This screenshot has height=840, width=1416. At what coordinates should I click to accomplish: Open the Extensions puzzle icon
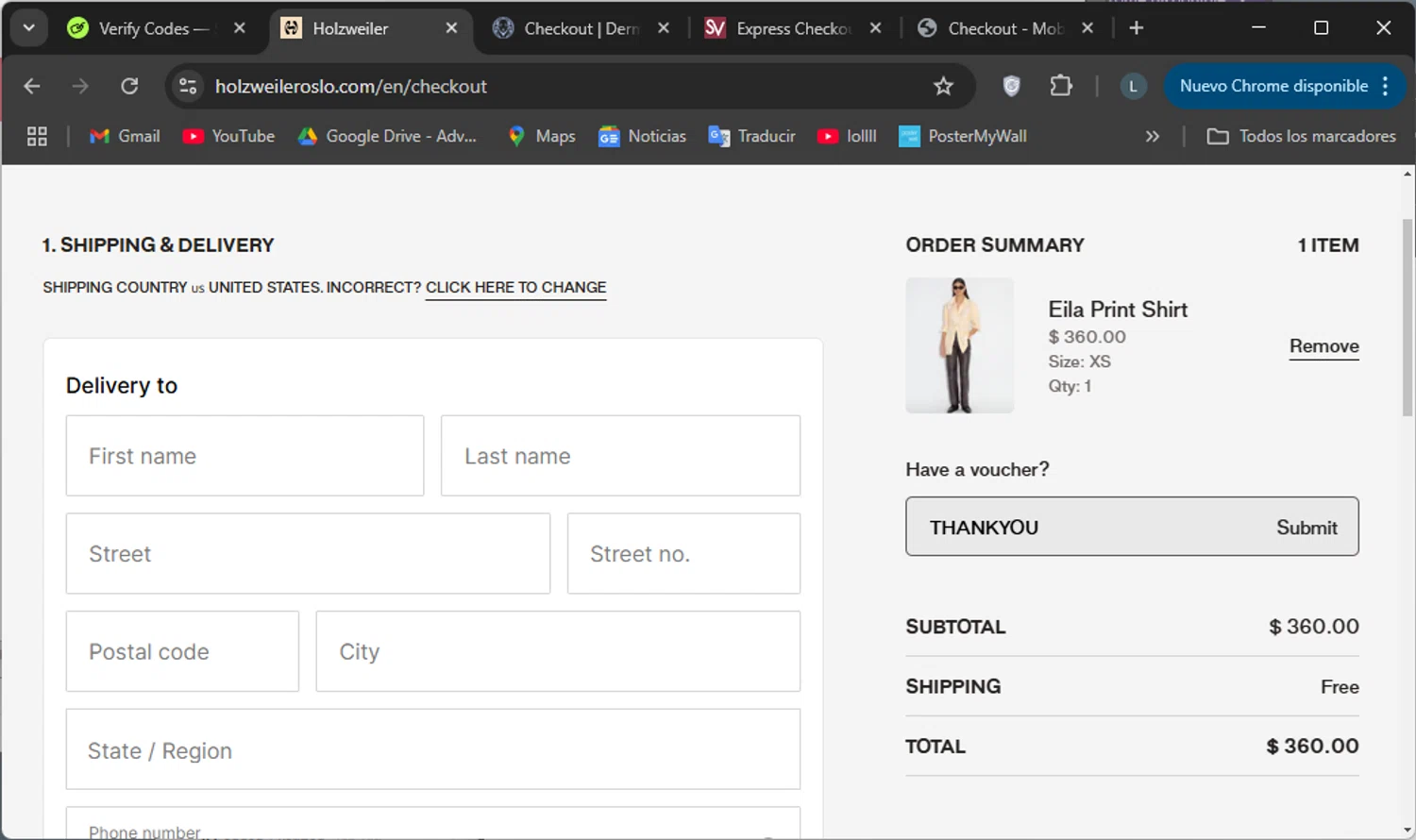(1061, 86)
